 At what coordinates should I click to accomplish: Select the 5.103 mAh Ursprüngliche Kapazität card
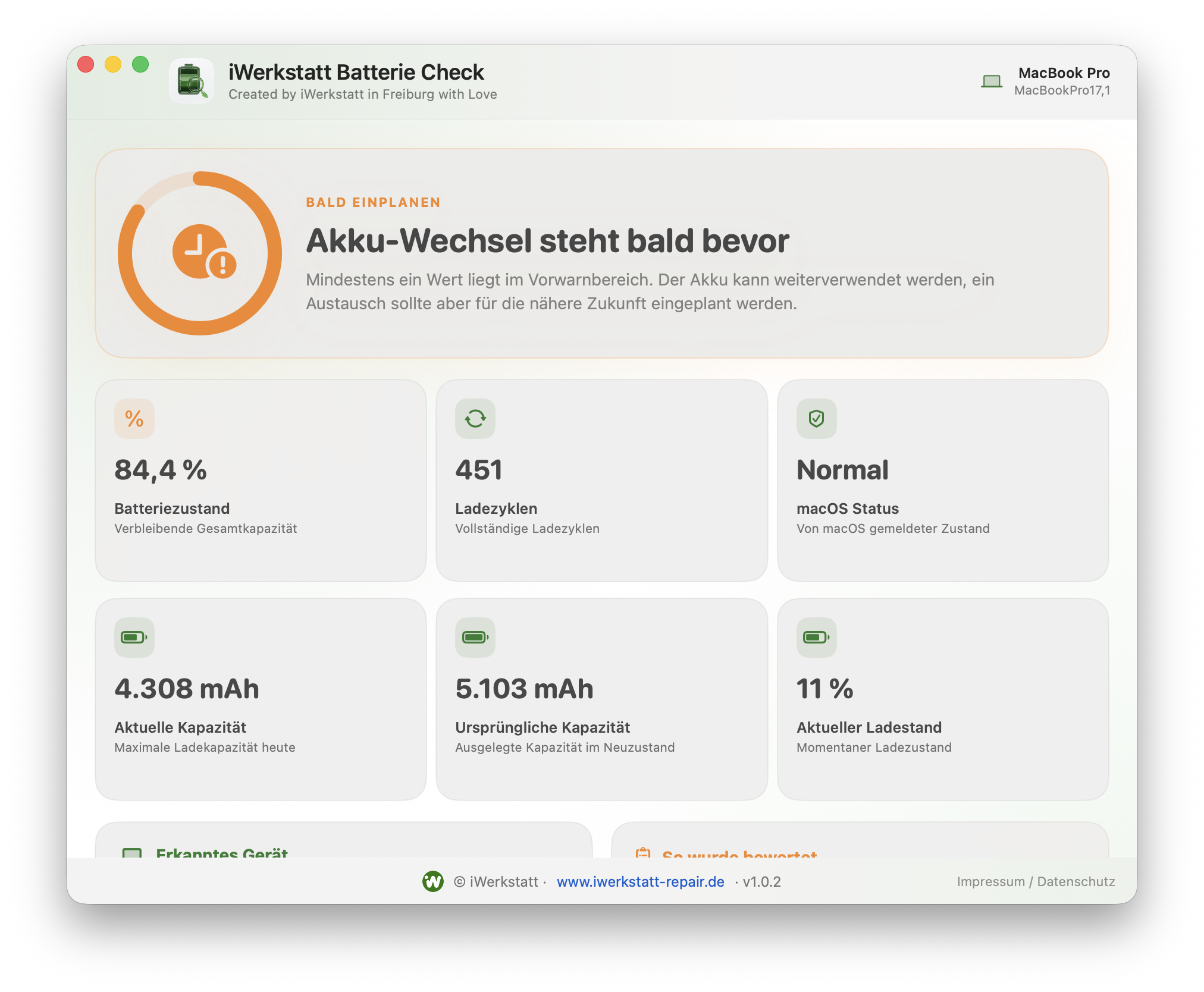(601, 699)
